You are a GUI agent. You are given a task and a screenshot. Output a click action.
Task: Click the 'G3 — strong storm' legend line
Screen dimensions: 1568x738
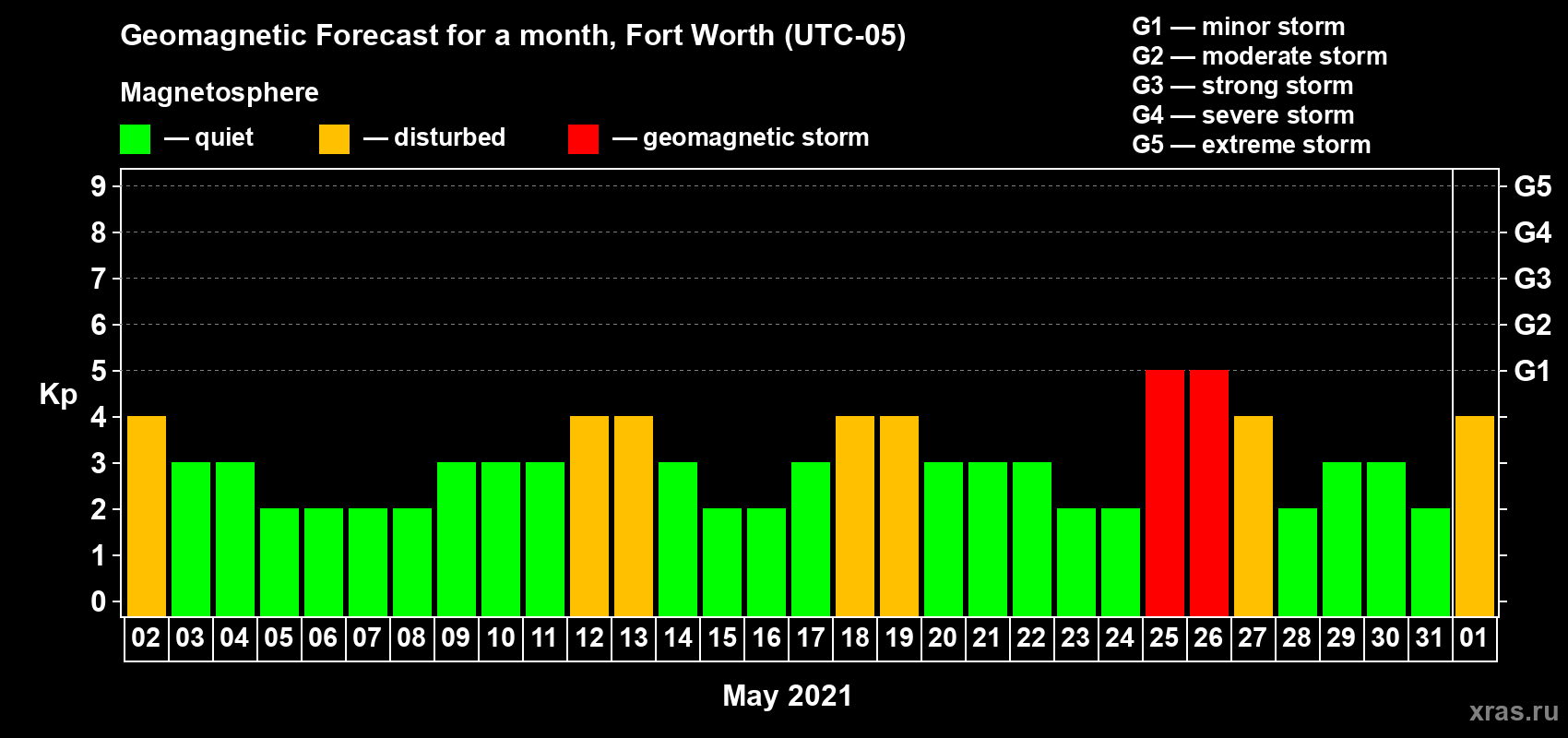pos(1242,86)
